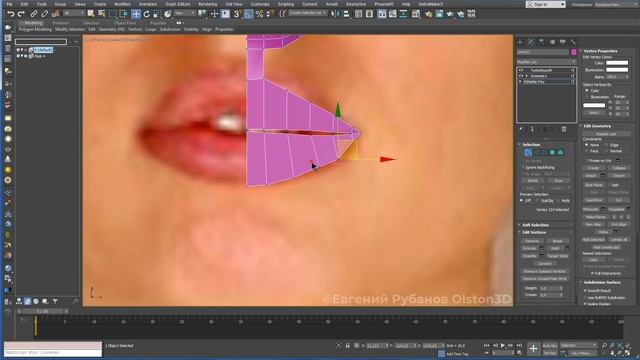Toggle the Smooth Result checkbox

585,291
